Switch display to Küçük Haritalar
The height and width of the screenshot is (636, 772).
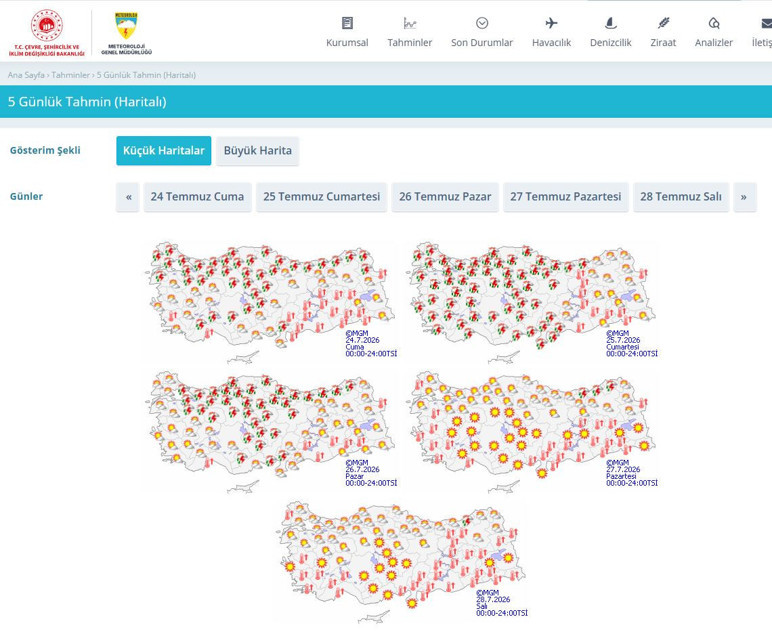pyautogui.click(x=163, y=151)
